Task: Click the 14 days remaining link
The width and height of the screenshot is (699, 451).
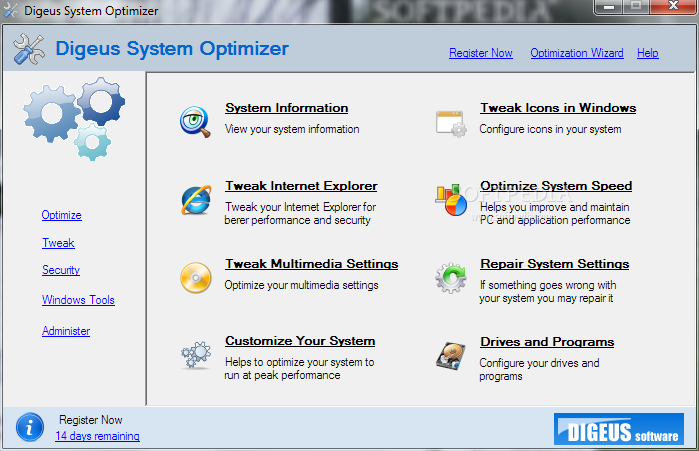Action: pos(97,436)
